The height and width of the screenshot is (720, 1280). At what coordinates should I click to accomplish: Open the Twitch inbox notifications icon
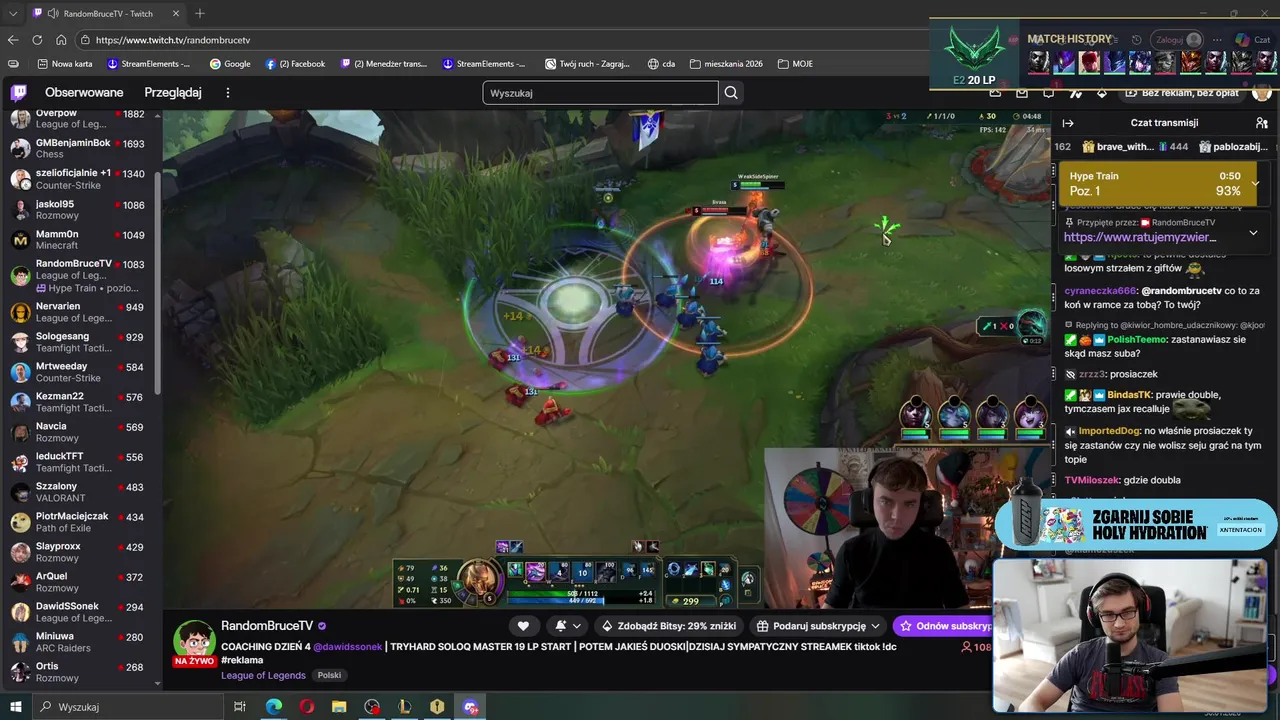pyautogui.click(x=1021, y=93)
